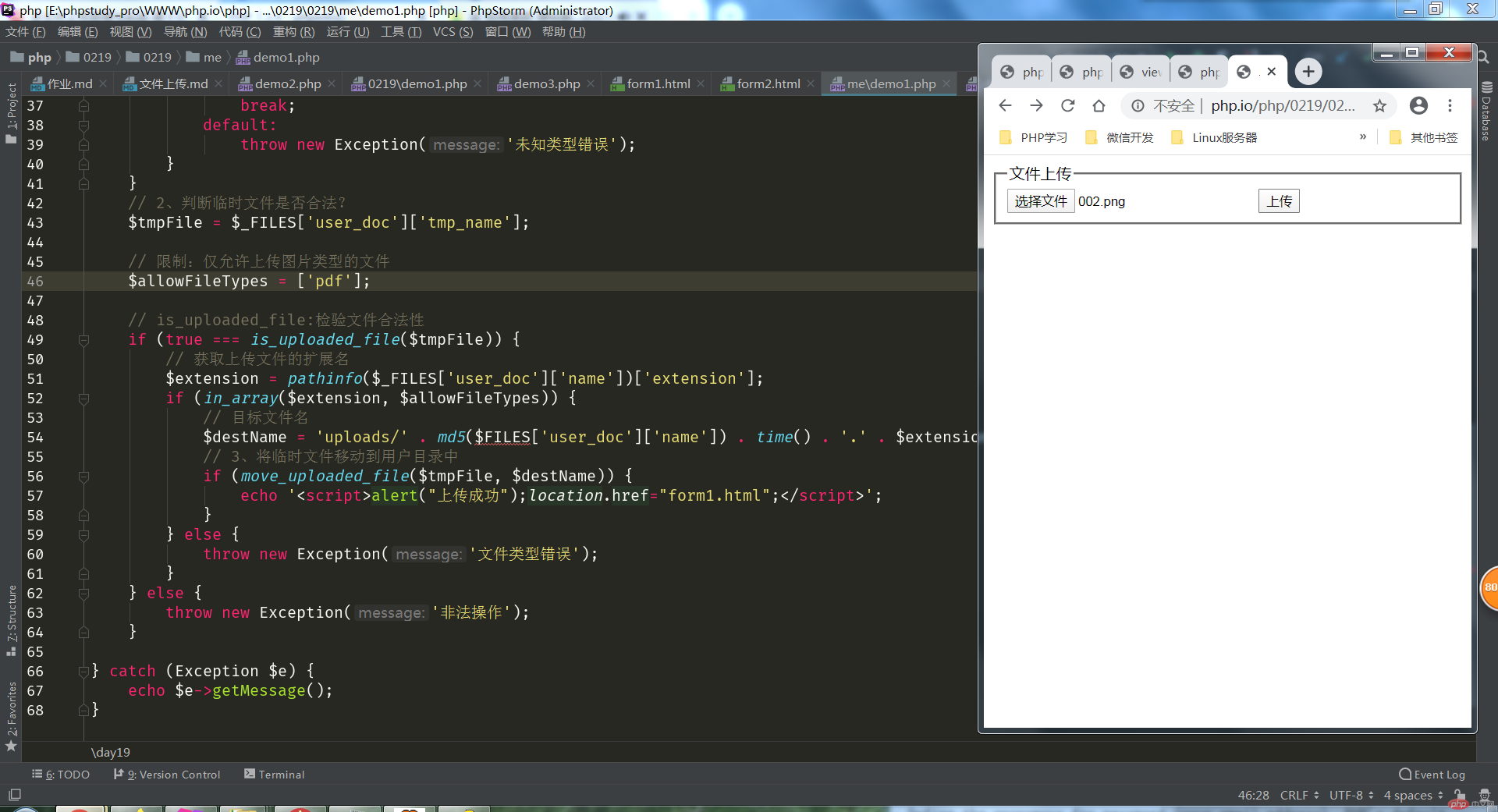
Task: Collapse the else fold at line 59
Action: [x=83, y=535]
